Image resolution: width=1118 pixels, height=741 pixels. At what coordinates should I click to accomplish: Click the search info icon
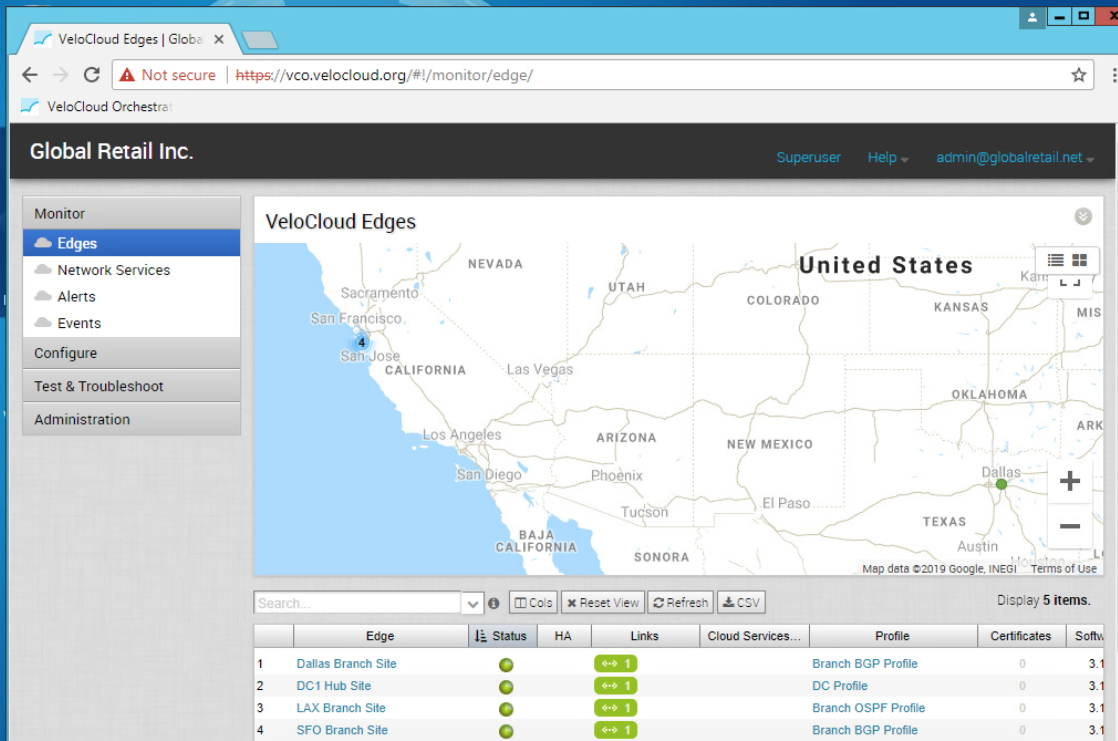(x=493, y=603)
